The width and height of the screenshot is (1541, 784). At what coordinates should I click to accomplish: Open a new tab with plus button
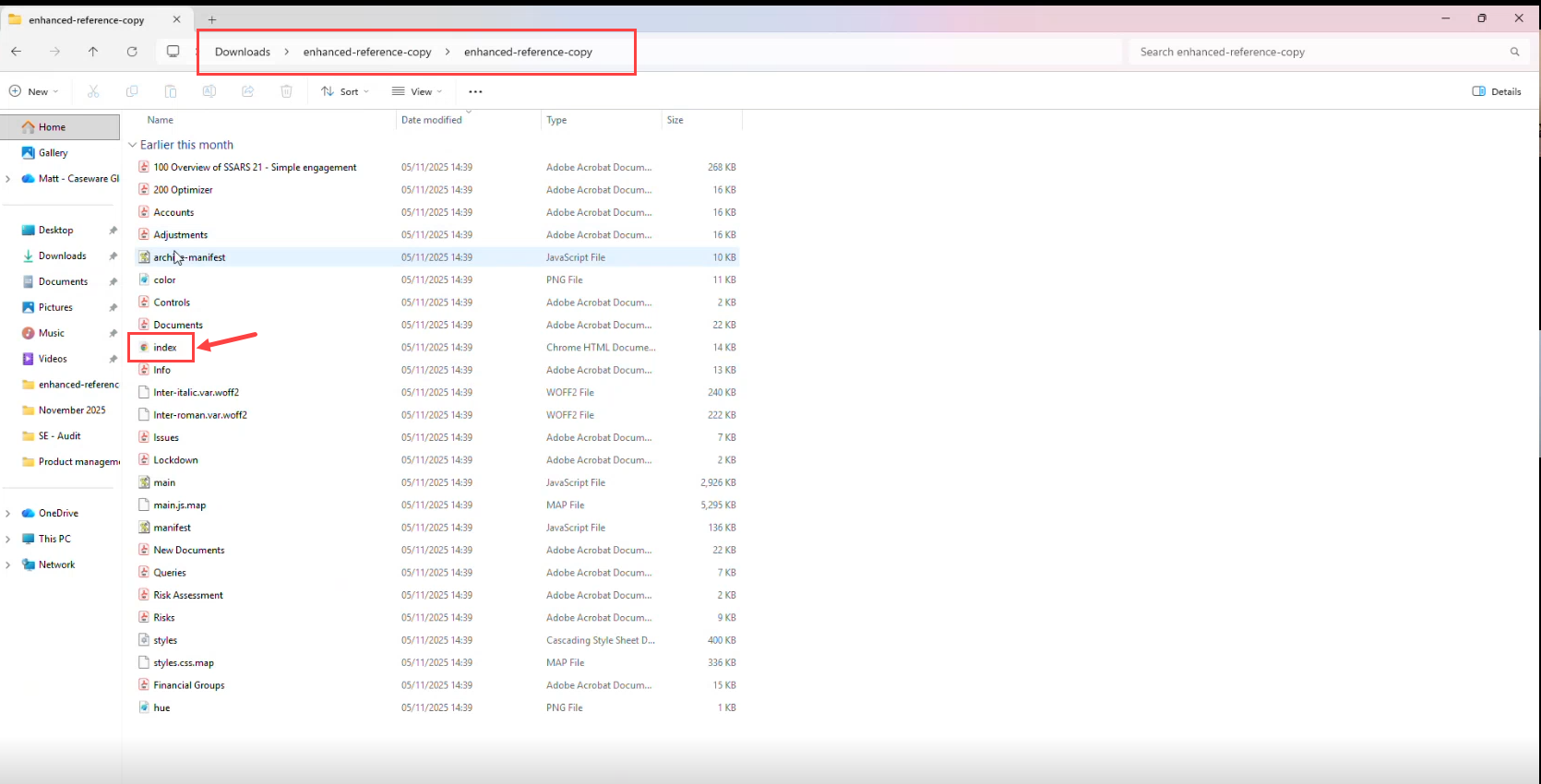212,19
